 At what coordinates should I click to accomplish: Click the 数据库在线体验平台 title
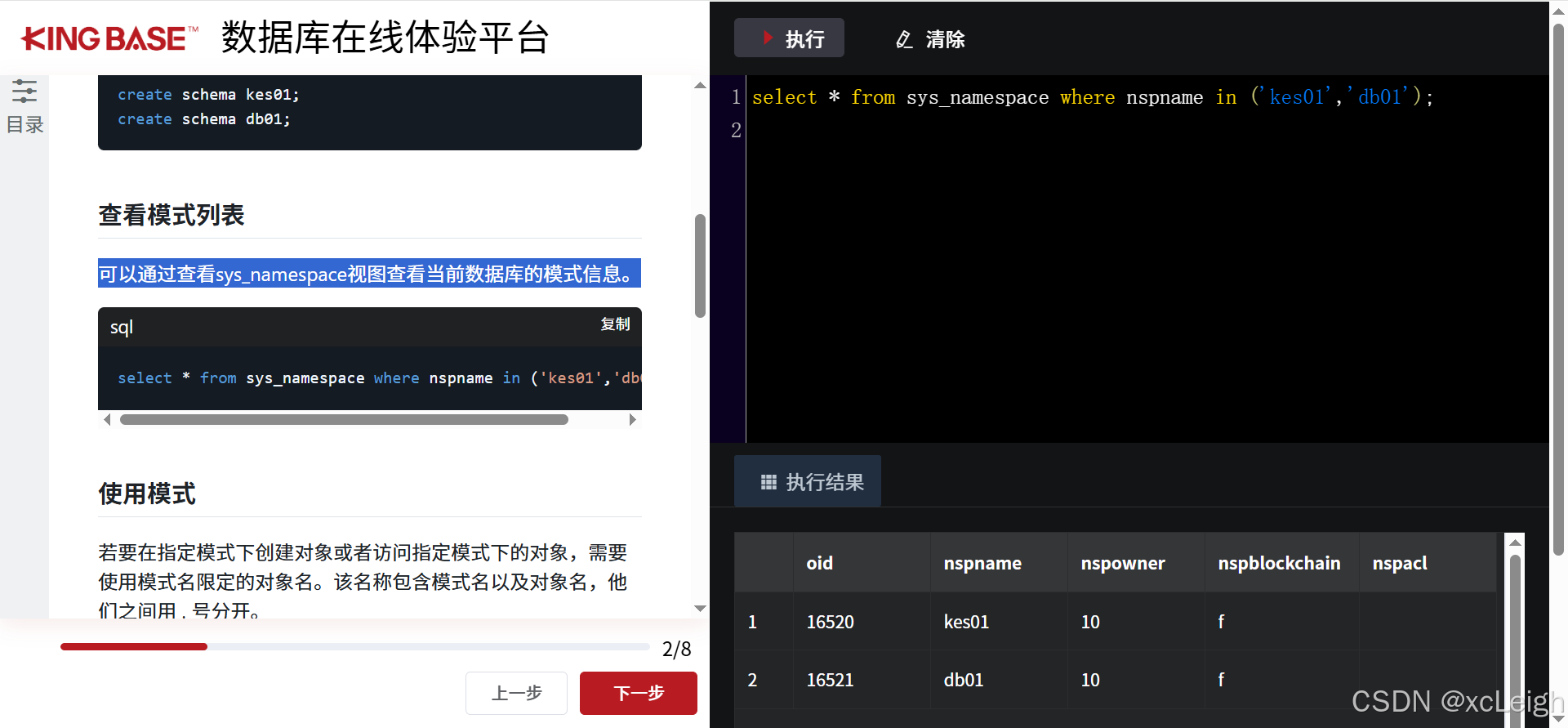coord(385,38)
